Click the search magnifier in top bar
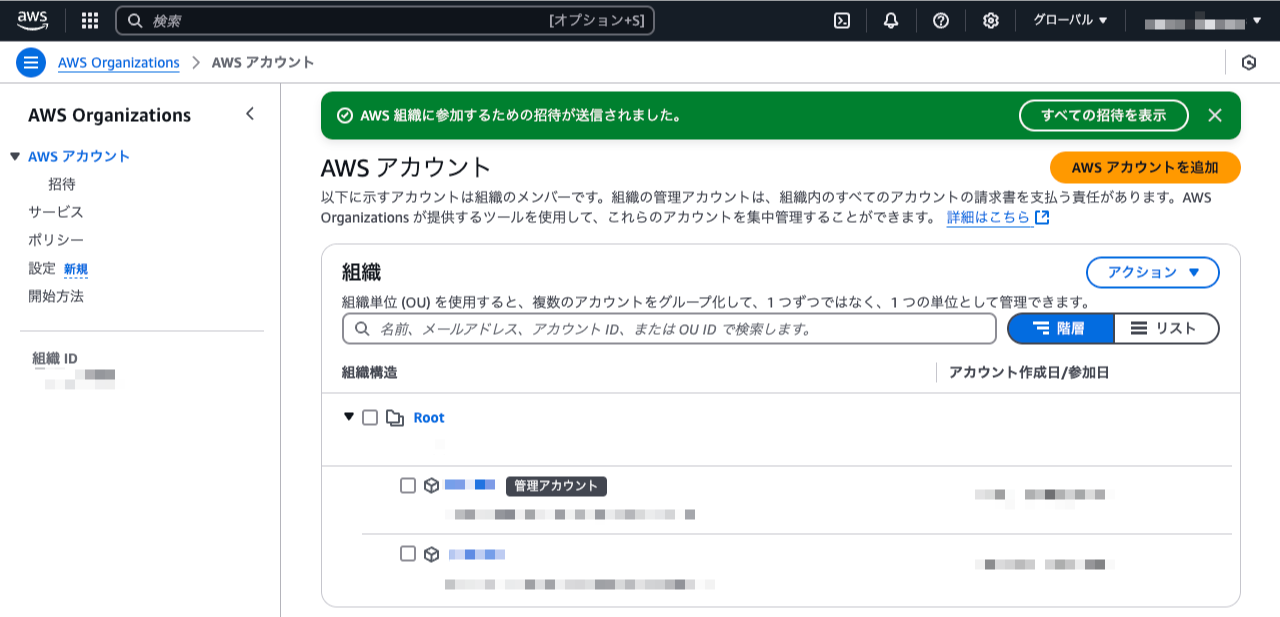Image resolution: width=1280 pixels, height=617 pixels. (135, 20)
